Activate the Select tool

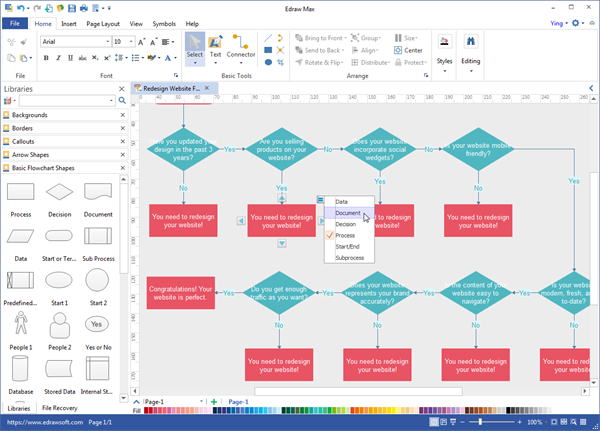(x=195, y=49)
